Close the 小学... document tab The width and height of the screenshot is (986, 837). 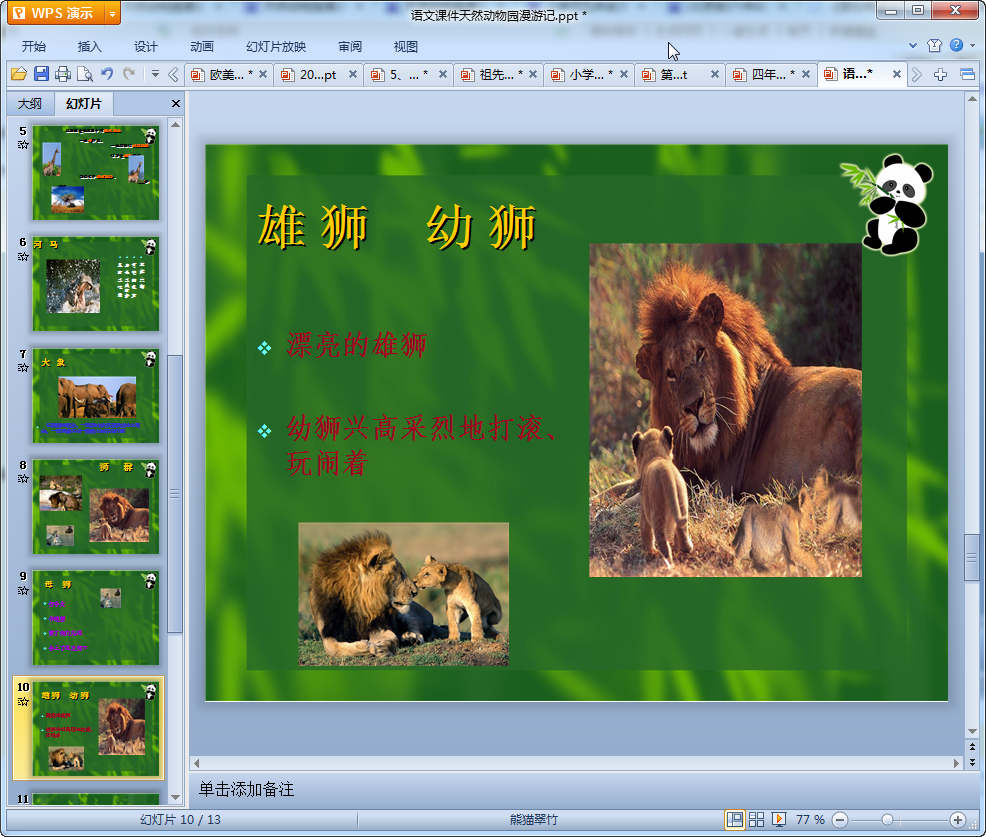[624, 74]
